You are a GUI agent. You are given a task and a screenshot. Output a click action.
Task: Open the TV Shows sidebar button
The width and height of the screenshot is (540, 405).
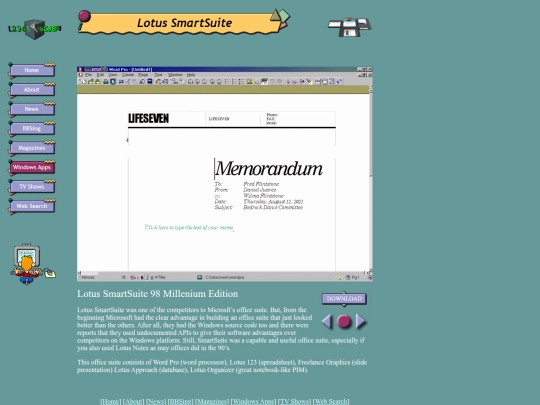[x=32, y=186]
